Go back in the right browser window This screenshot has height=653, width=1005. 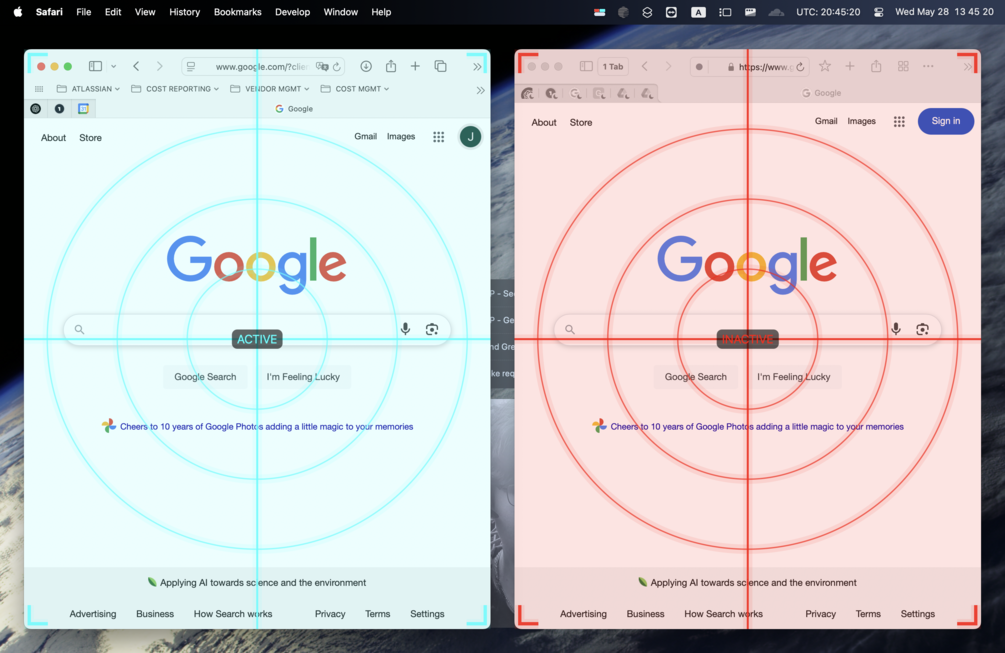(645, 66)
